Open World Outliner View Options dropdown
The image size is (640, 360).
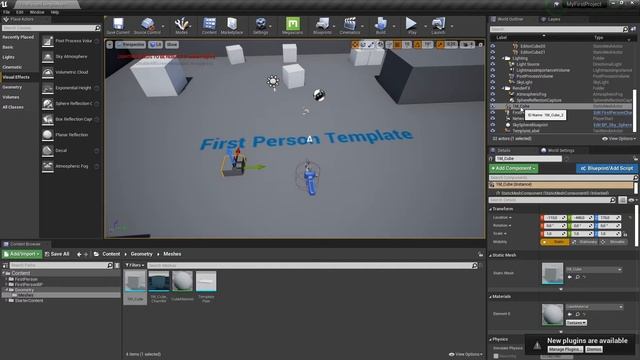click(x=618, y=139)
